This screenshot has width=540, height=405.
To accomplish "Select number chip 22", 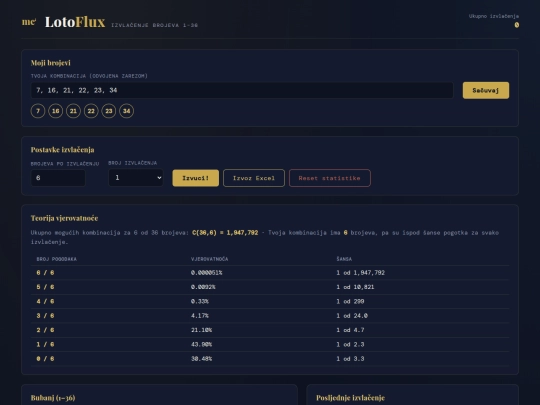I will click(x=91, y=111).
